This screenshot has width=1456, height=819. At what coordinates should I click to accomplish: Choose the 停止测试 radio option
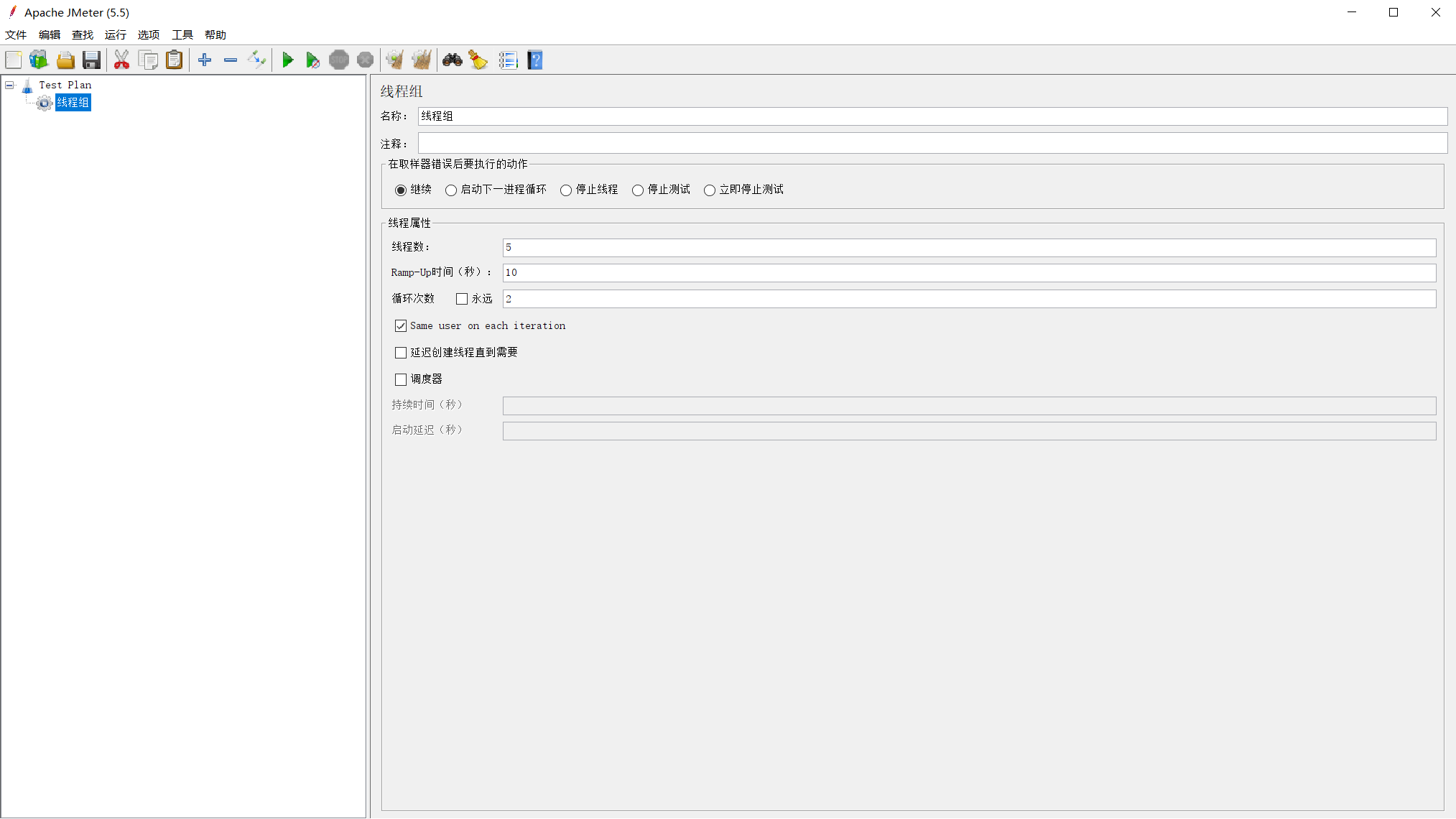638,190
